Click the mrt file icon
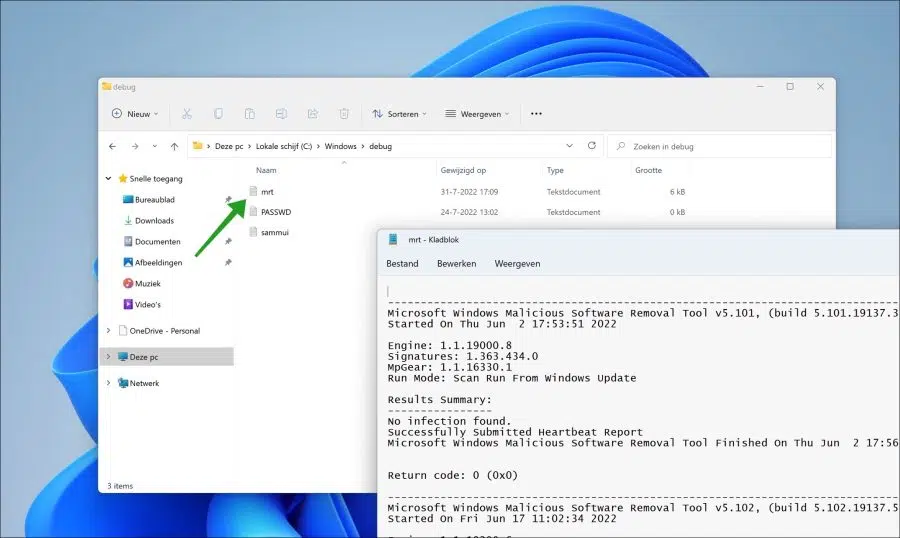 [253, 191]
